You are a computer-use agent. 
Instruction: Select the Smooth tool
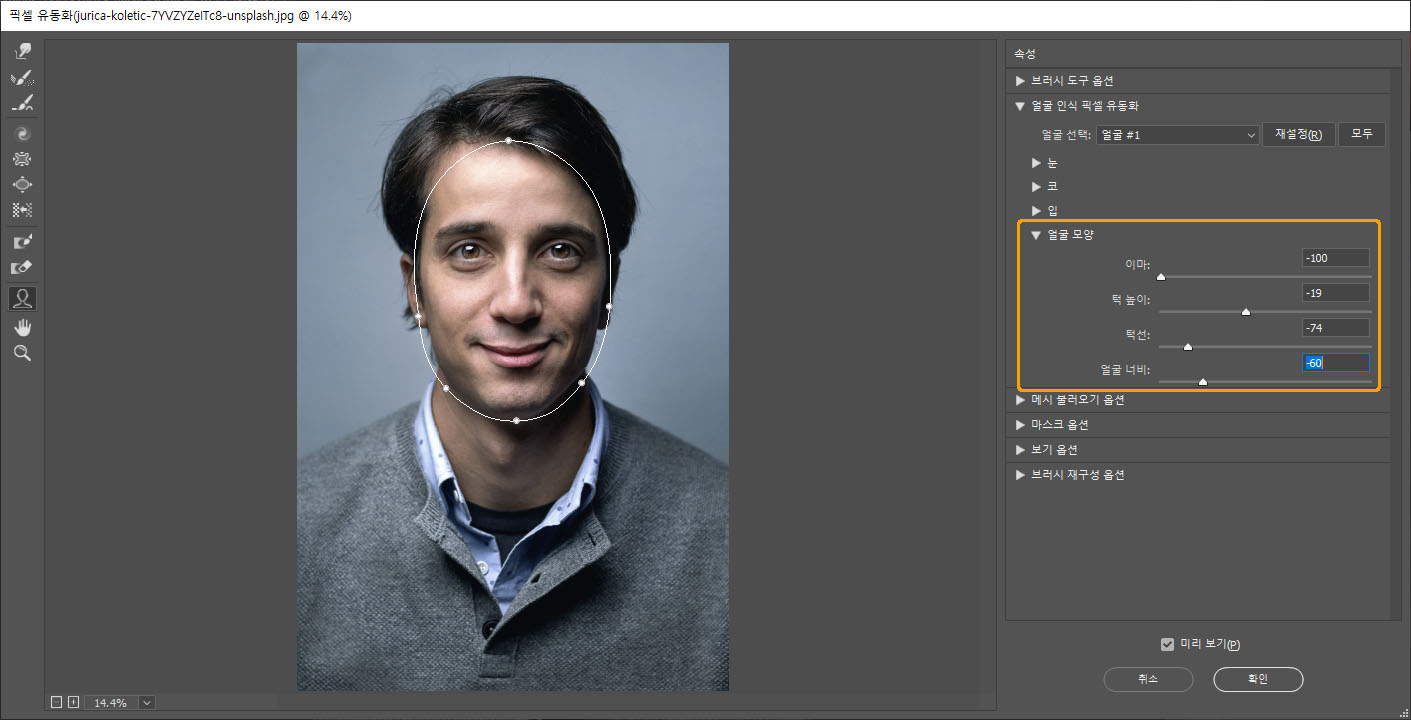point(22,104)
